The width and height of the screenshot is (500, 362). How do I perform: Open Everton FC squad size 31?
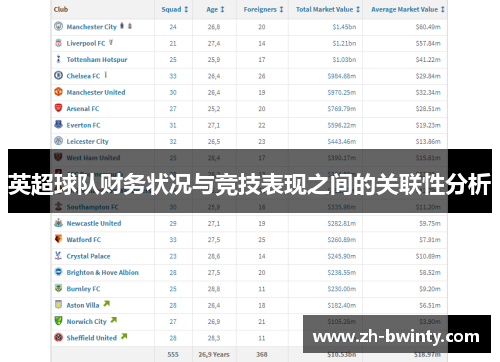click(x=173, y=125)
